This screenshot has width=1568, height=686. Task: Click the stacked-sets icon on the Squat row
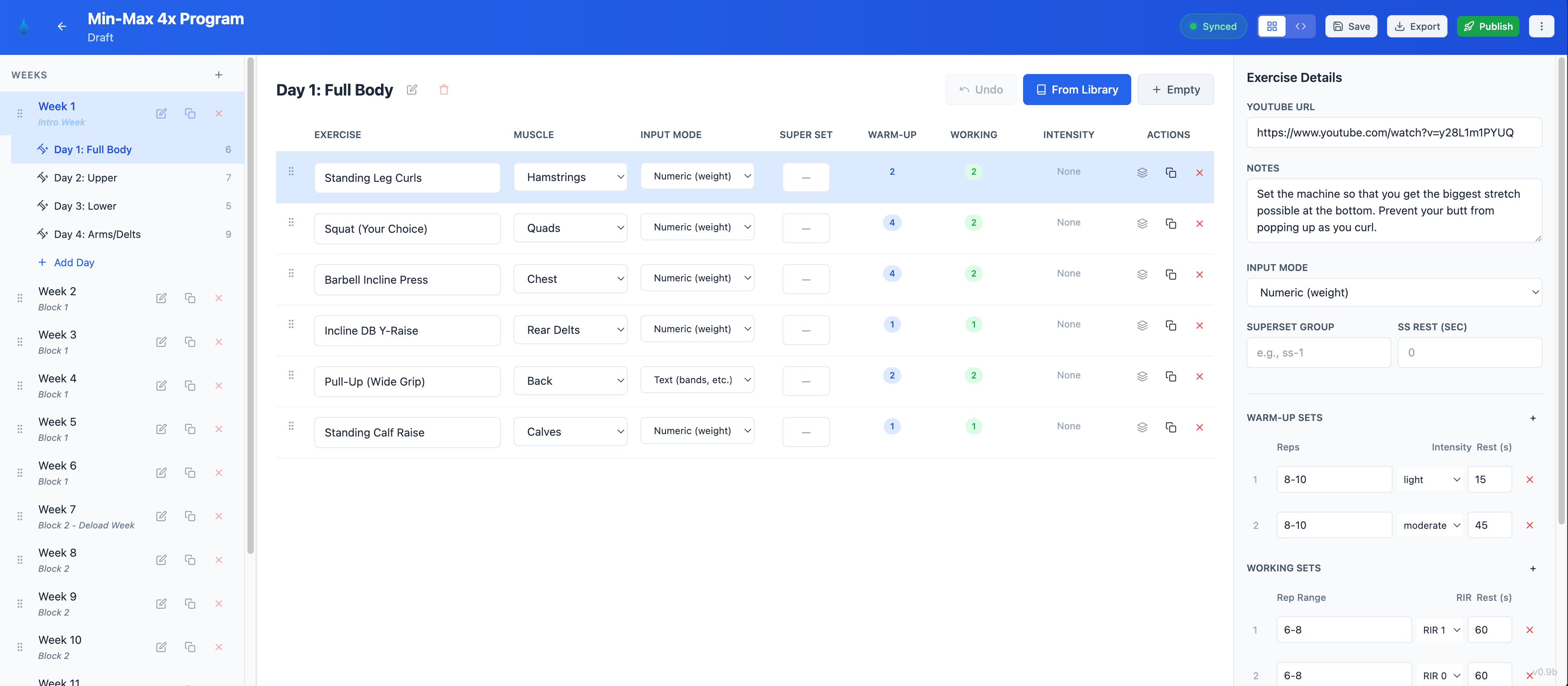point(1142,223)
